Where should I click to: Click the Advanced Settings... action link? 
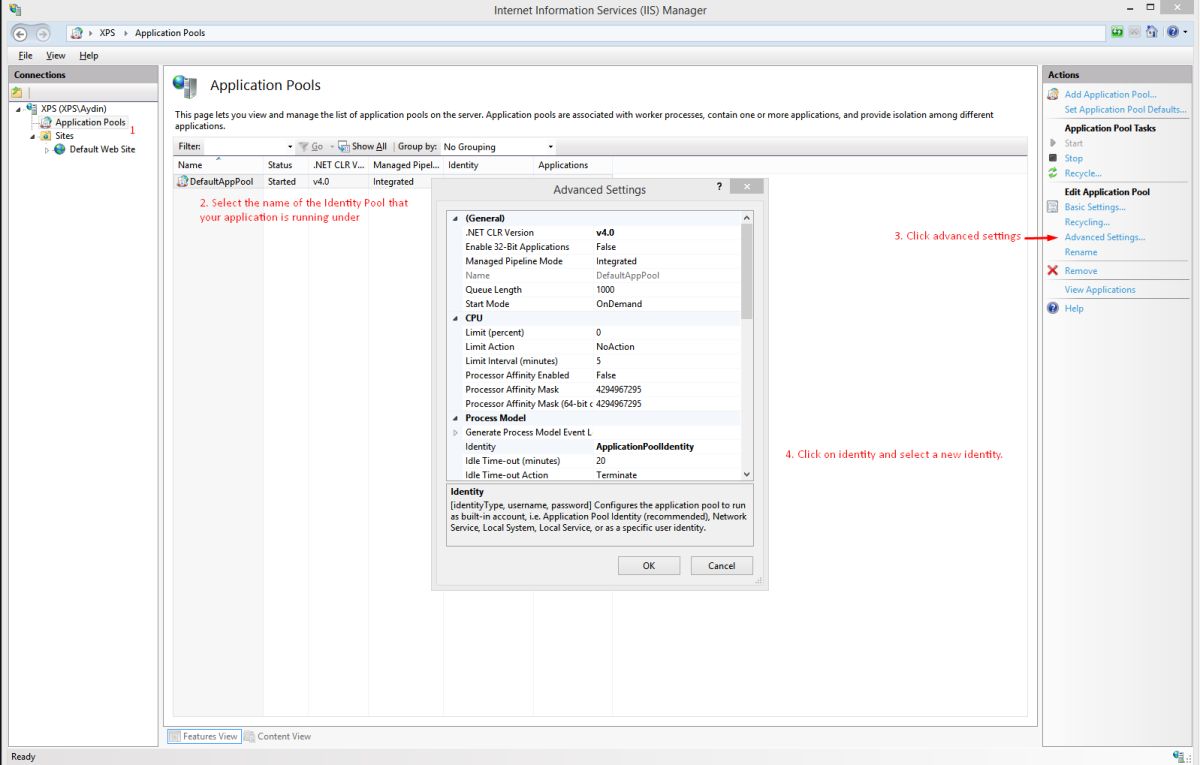click(x=1105, y=237)
